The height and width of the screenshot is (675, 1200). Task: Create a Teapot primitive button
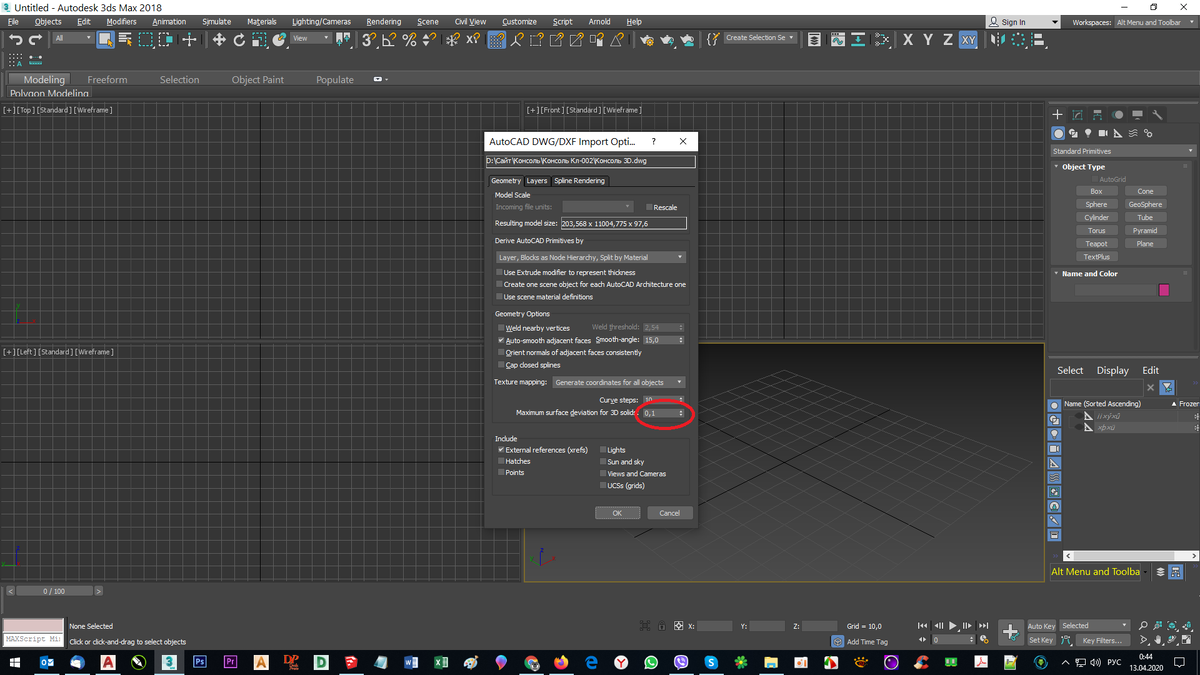(x=1096, y=243)
